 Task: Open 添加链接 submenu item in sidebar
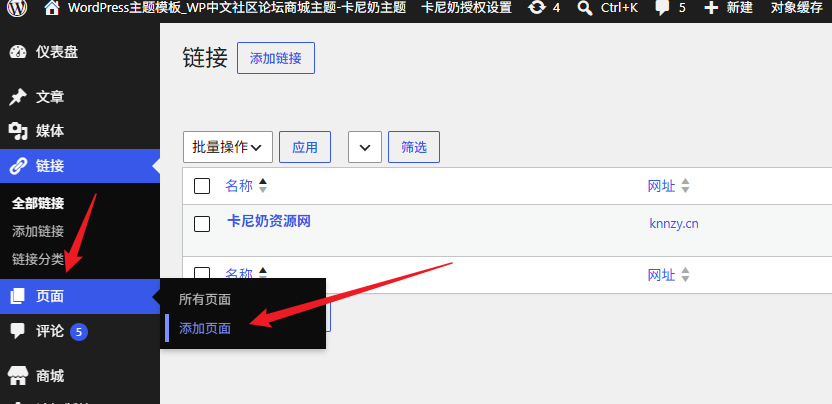(38, 231)
